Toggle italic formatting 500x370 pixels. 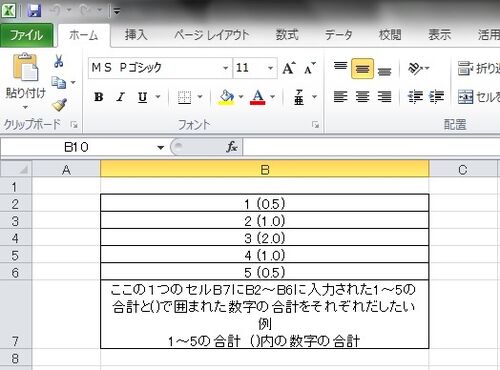coord(121,97)
